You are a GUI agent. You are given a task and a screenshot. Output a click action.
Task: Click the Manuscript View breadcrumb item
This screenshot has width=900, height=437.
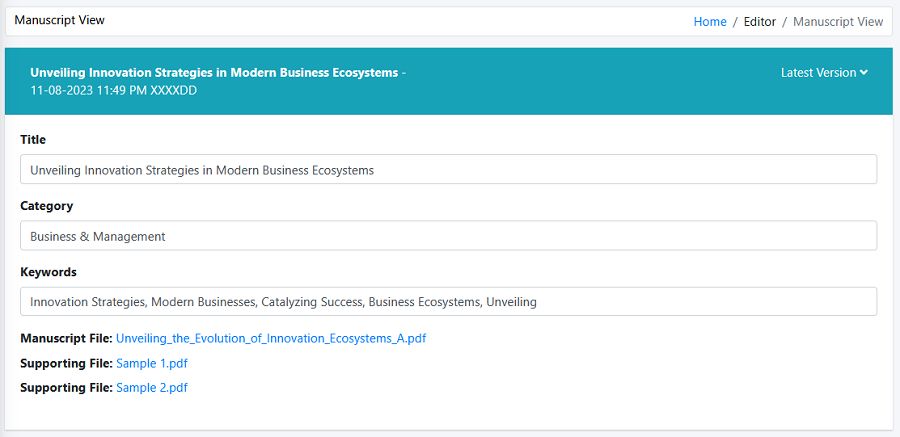838,22
